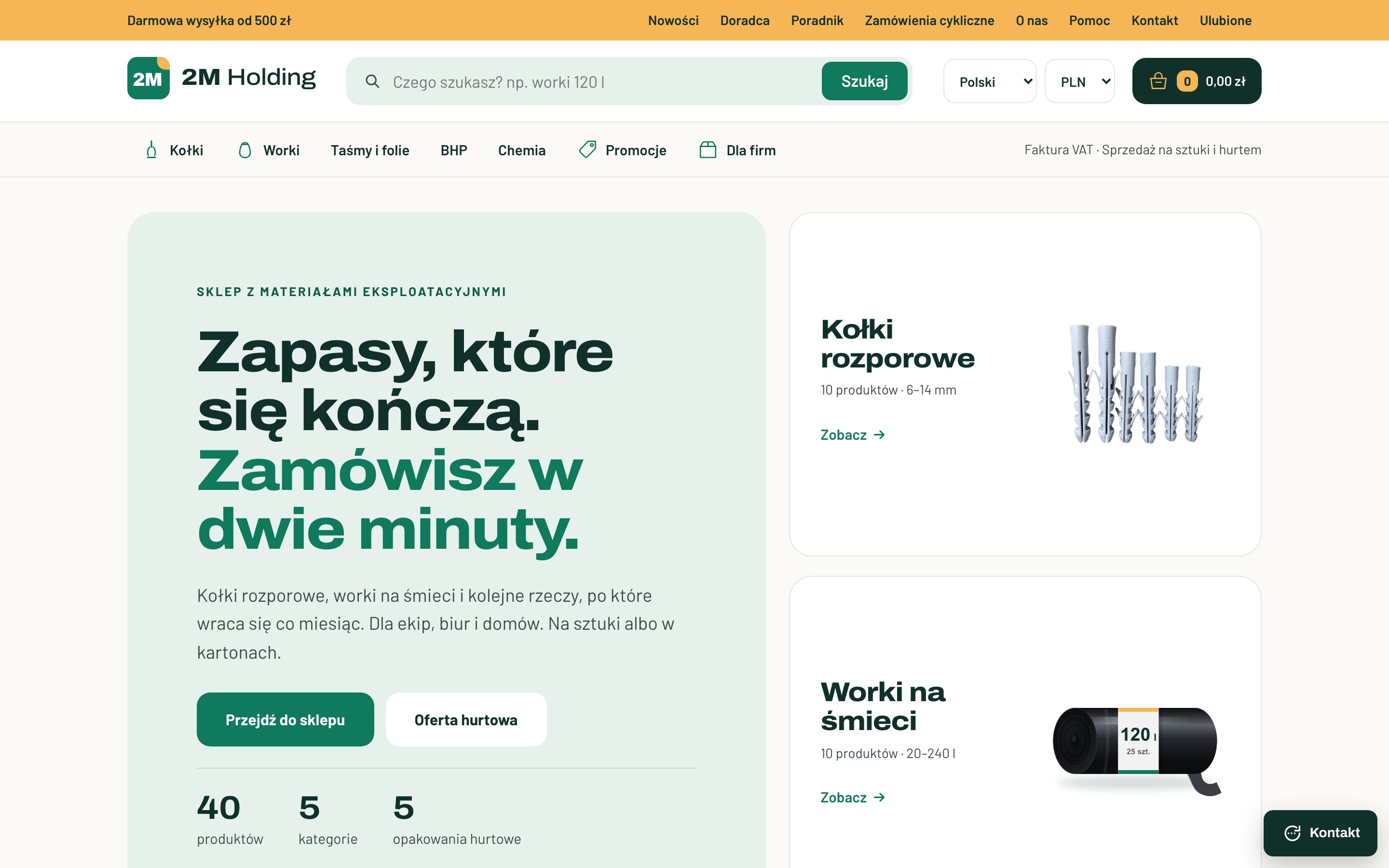Go to the O nas page
The image size is (1389, 868).
point(1032,21)
